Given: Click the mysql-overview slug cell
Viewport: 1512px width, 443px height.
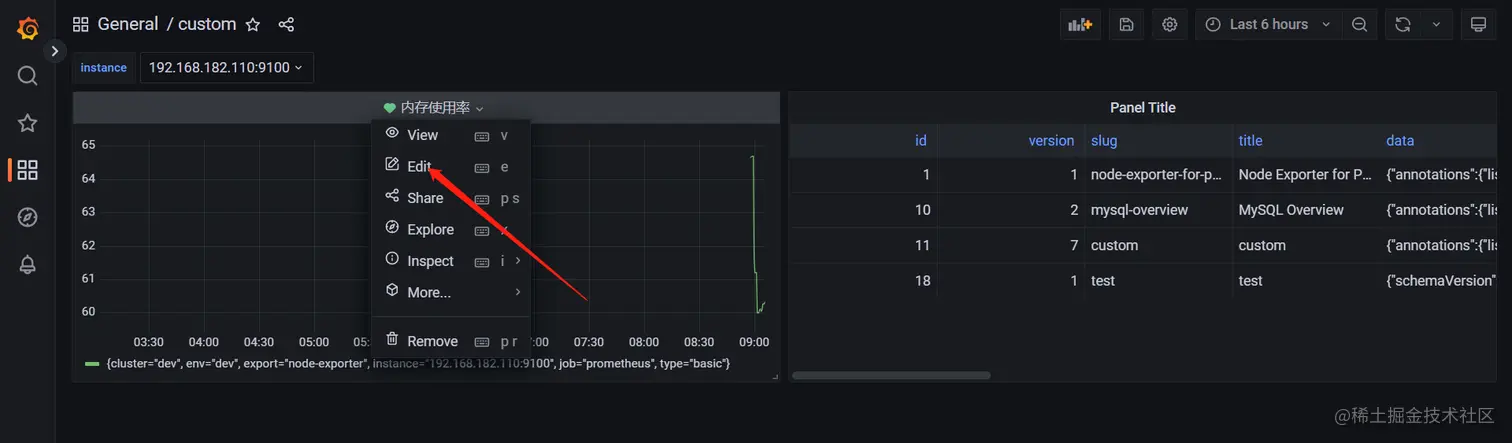Looking at the screenshot, I should pyautogui.click(x=1158, y=210).
